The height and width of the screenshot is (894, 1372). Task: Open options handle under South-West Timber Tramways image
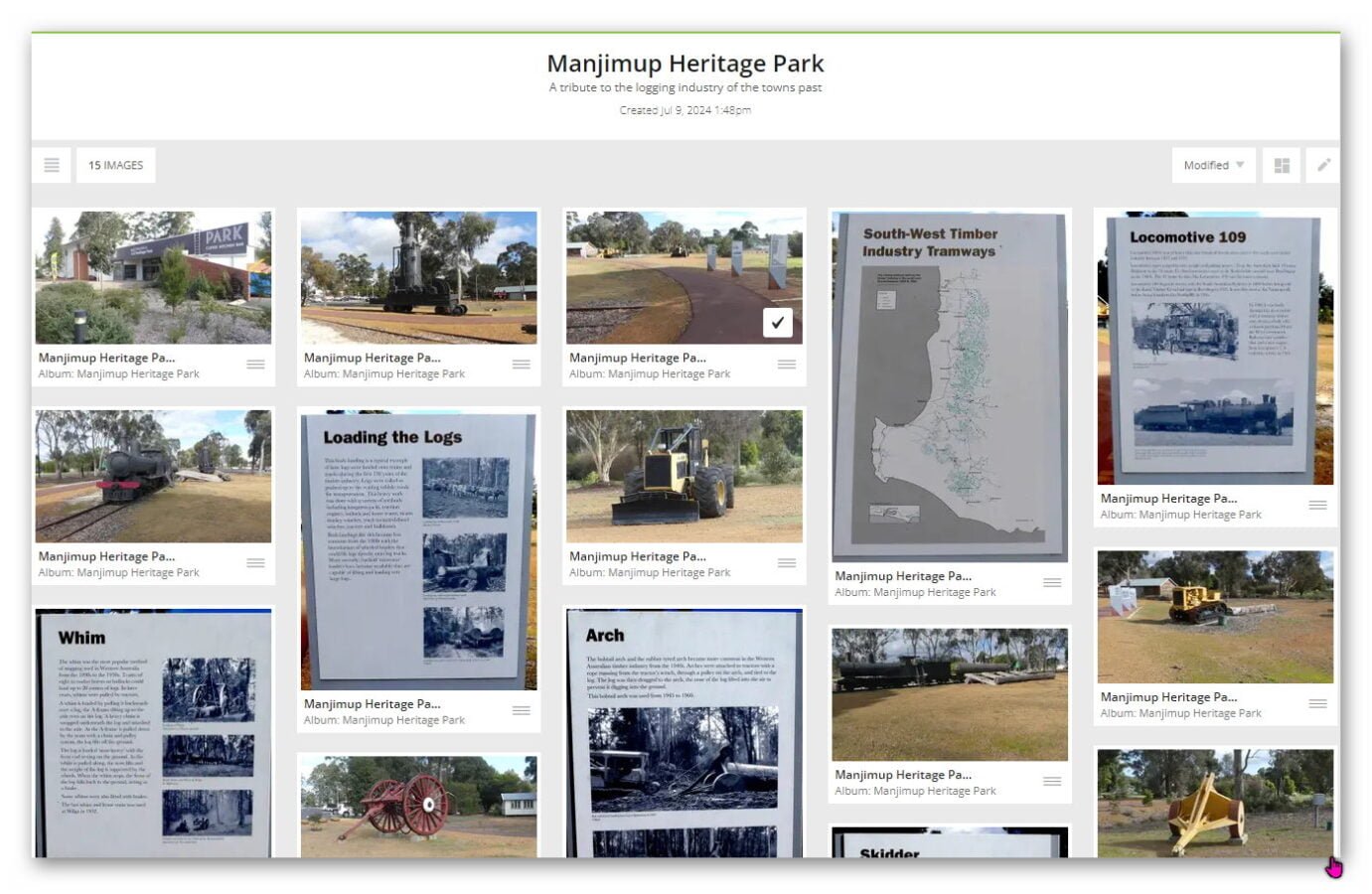click(1052, 583)
